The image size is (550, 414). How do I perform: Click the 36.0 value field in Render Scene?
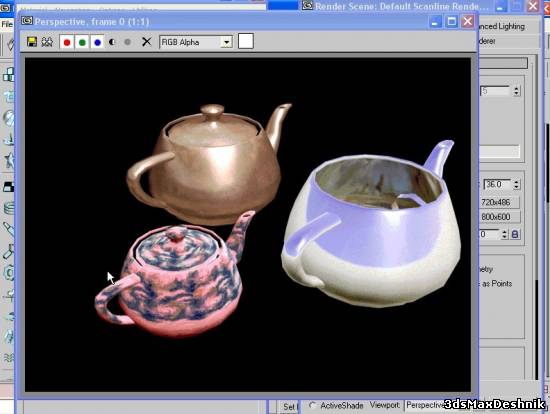497,184
